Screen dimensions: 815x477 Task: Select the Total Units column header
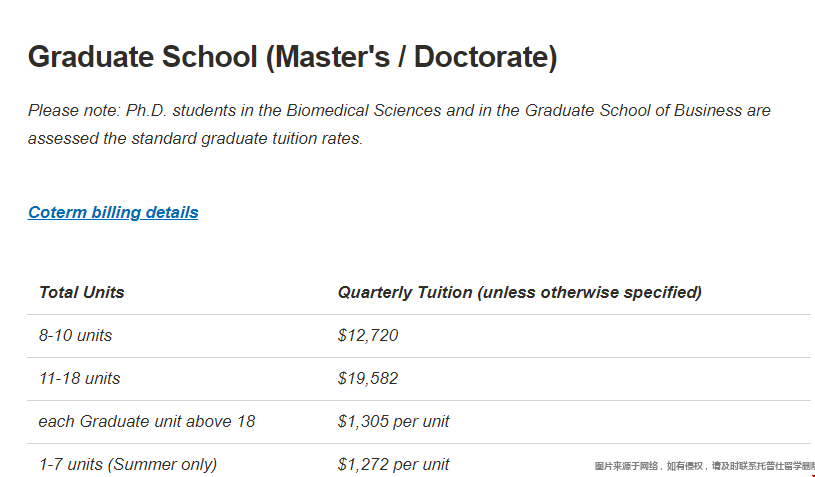point(82,293)
